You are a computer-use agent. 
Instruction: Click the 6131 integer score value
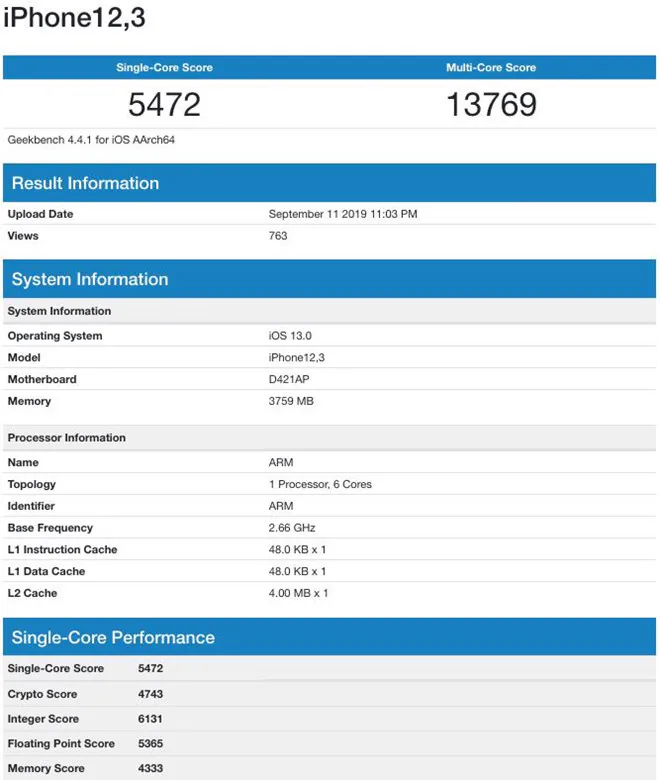(x=150, y=719)
